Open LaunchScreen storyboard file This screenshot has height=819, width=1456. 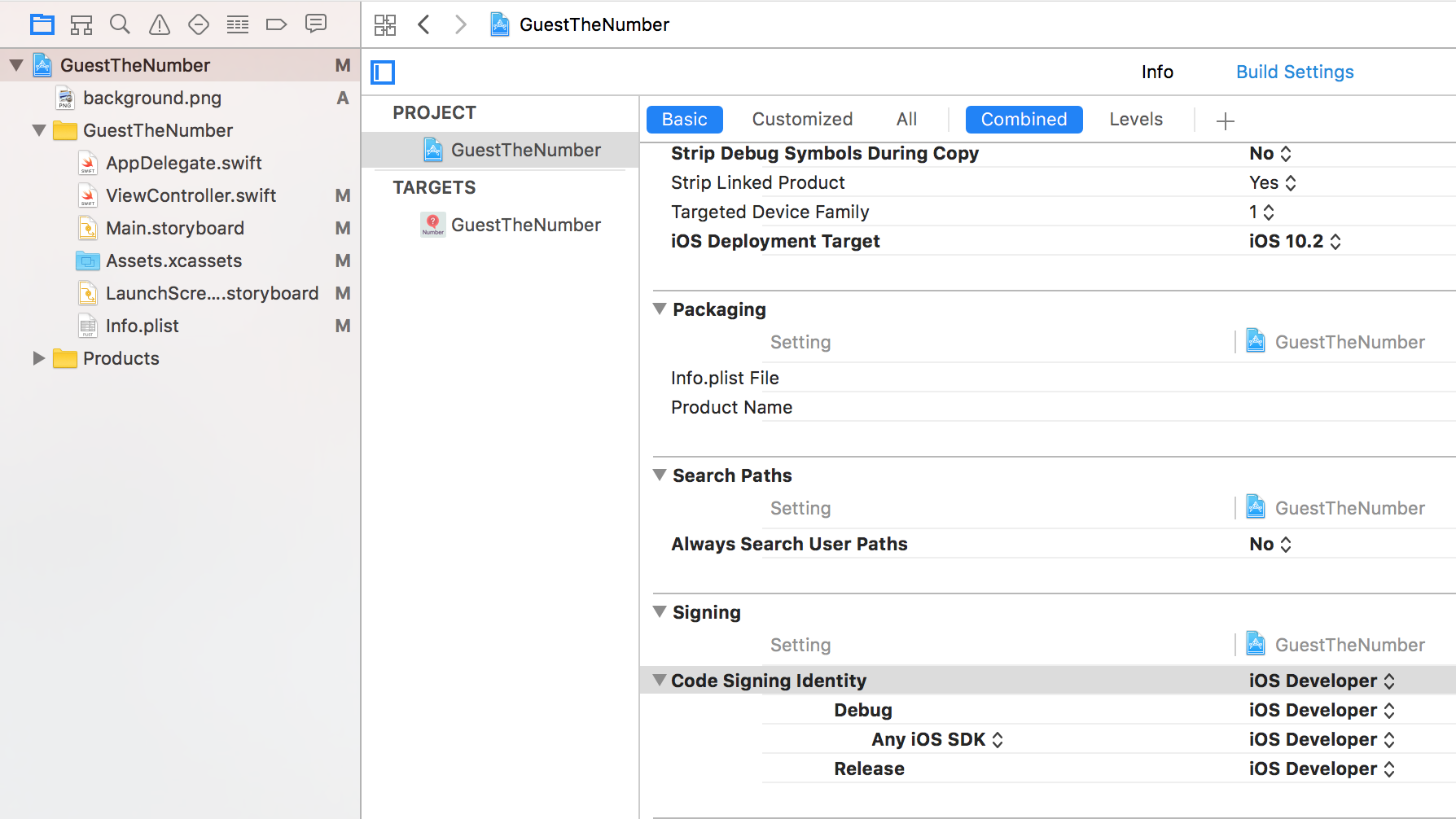tap(212, 293)
